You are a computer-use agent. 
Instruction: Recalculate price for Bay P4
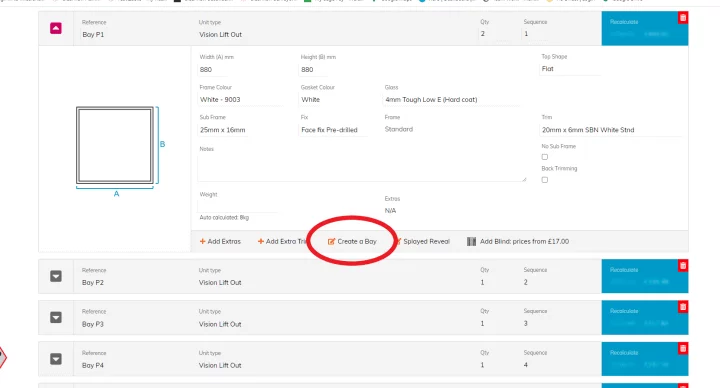tap(624, 353)
